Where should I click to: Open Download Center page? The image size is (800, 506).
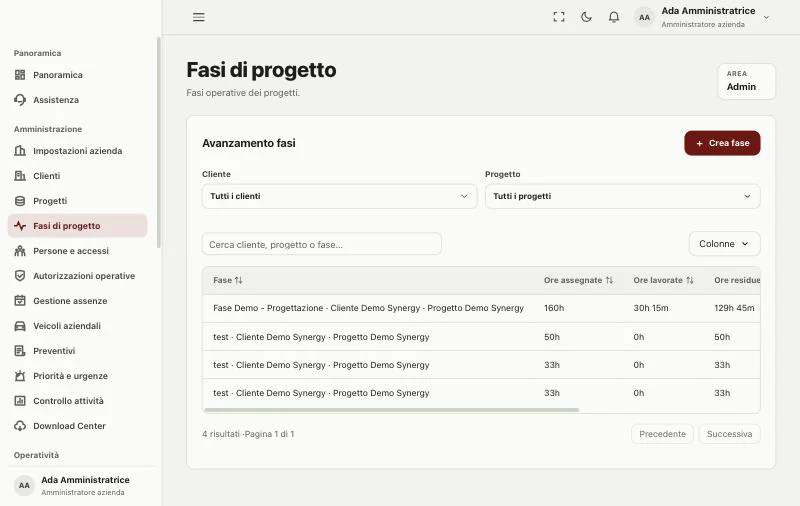pos(77,426)
